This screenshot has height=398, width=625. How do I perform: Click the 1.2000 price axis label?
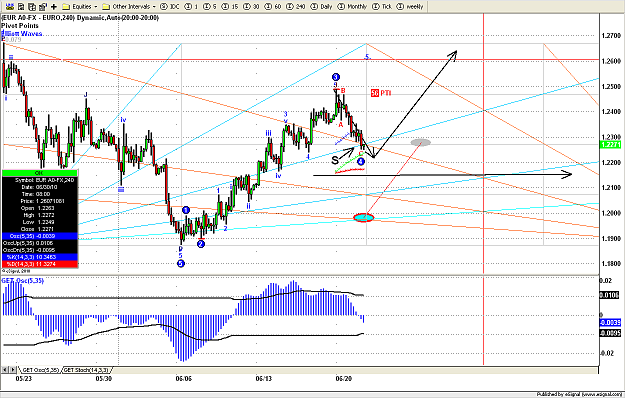point(611,213)
